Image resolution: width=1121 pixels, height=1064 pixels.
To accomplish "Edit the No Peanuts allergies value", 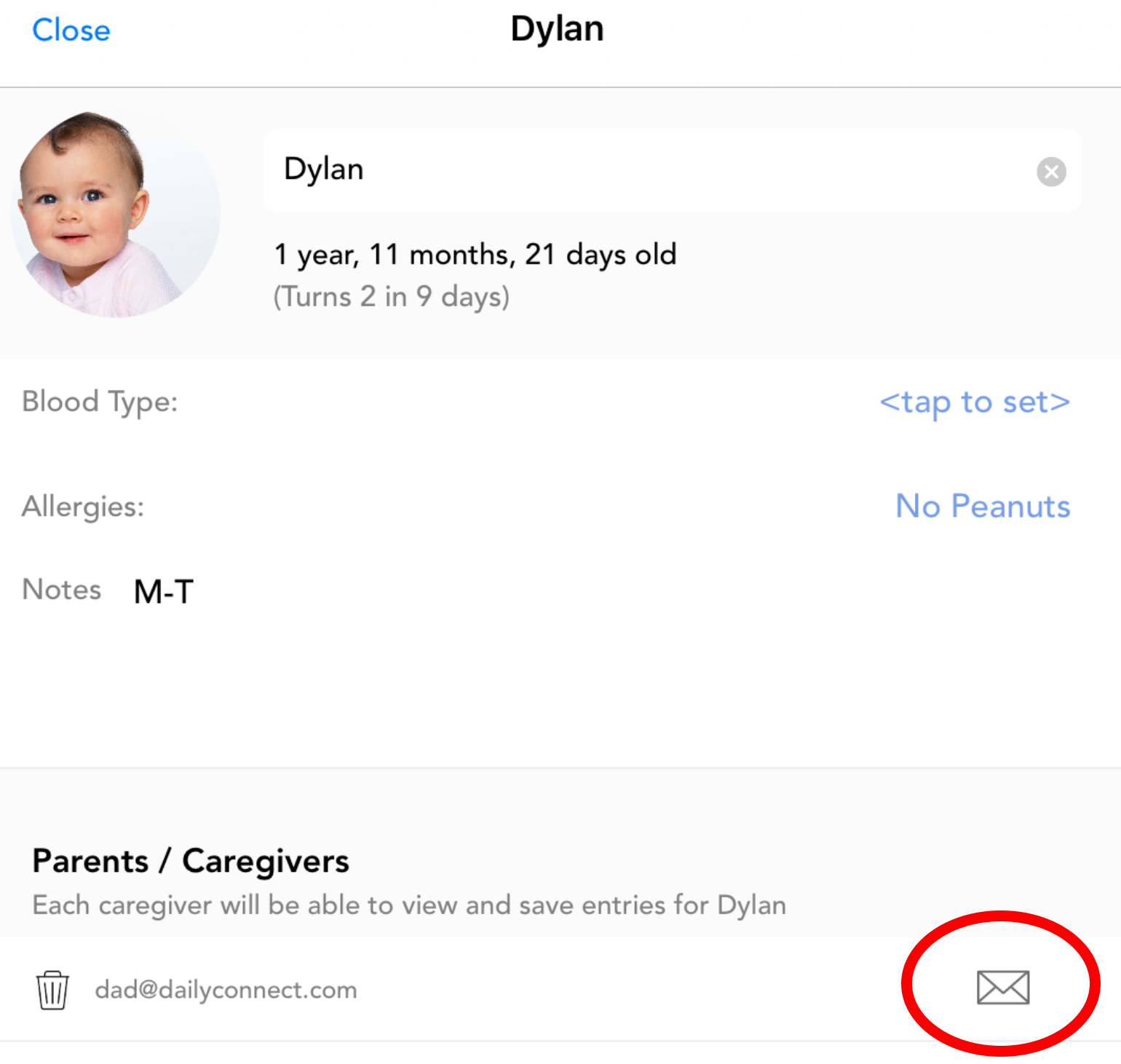I will tap(983, 506).
